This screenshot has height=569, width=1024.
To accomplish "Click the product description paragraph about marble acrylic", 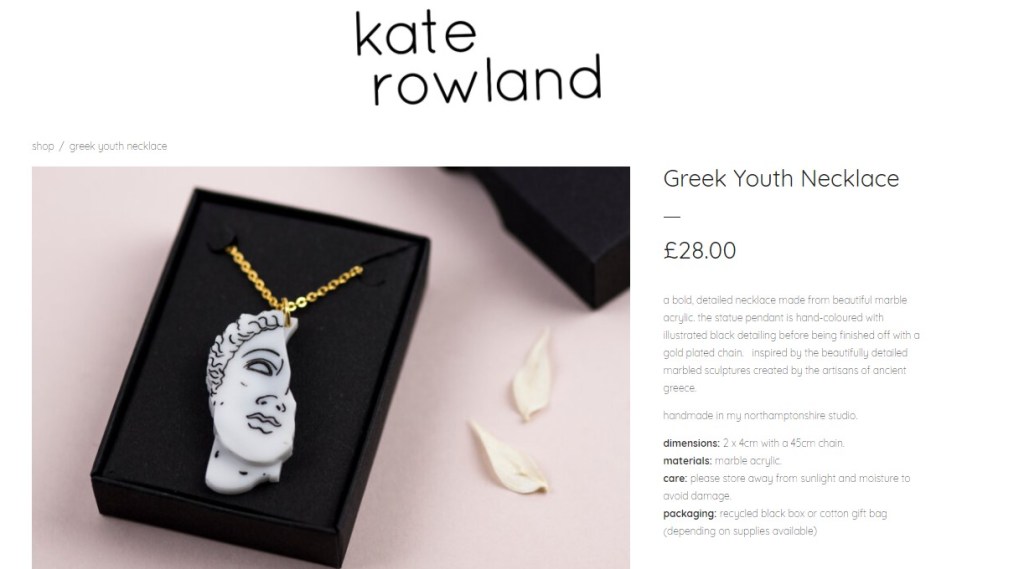I will point(791,344).
